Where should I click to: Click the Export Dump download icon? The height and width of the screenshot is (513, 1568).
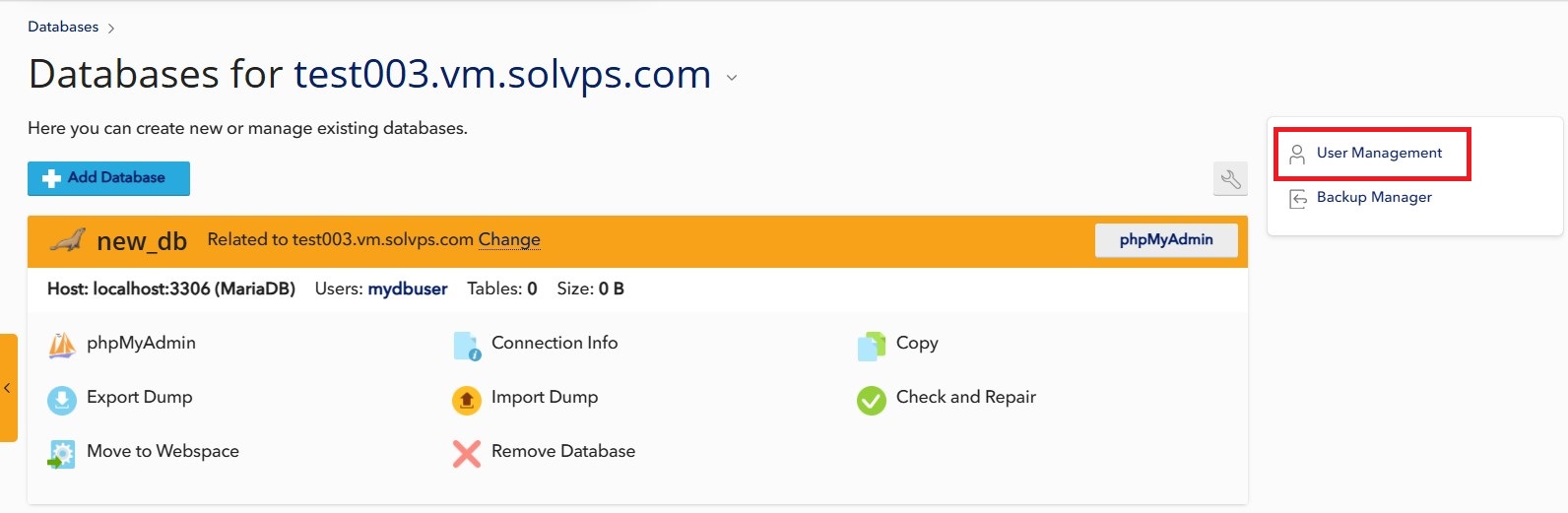pyautogui.click(x=62, y=400)
